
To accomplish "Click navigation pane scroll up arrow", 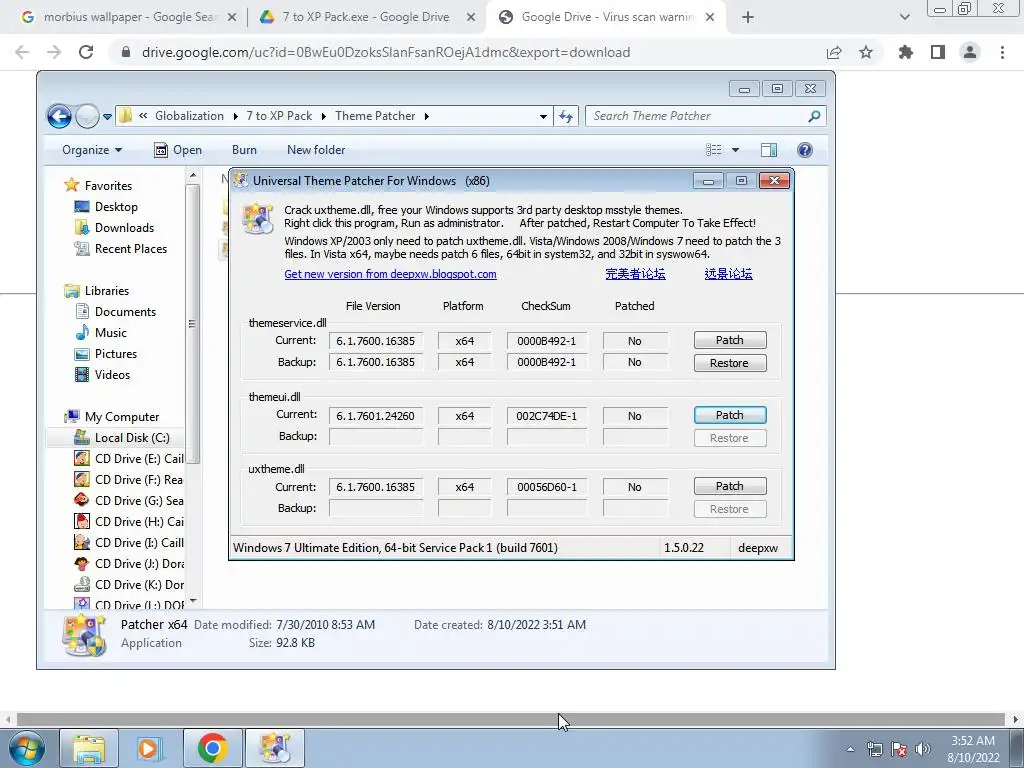I will click(x=193, y=176).
